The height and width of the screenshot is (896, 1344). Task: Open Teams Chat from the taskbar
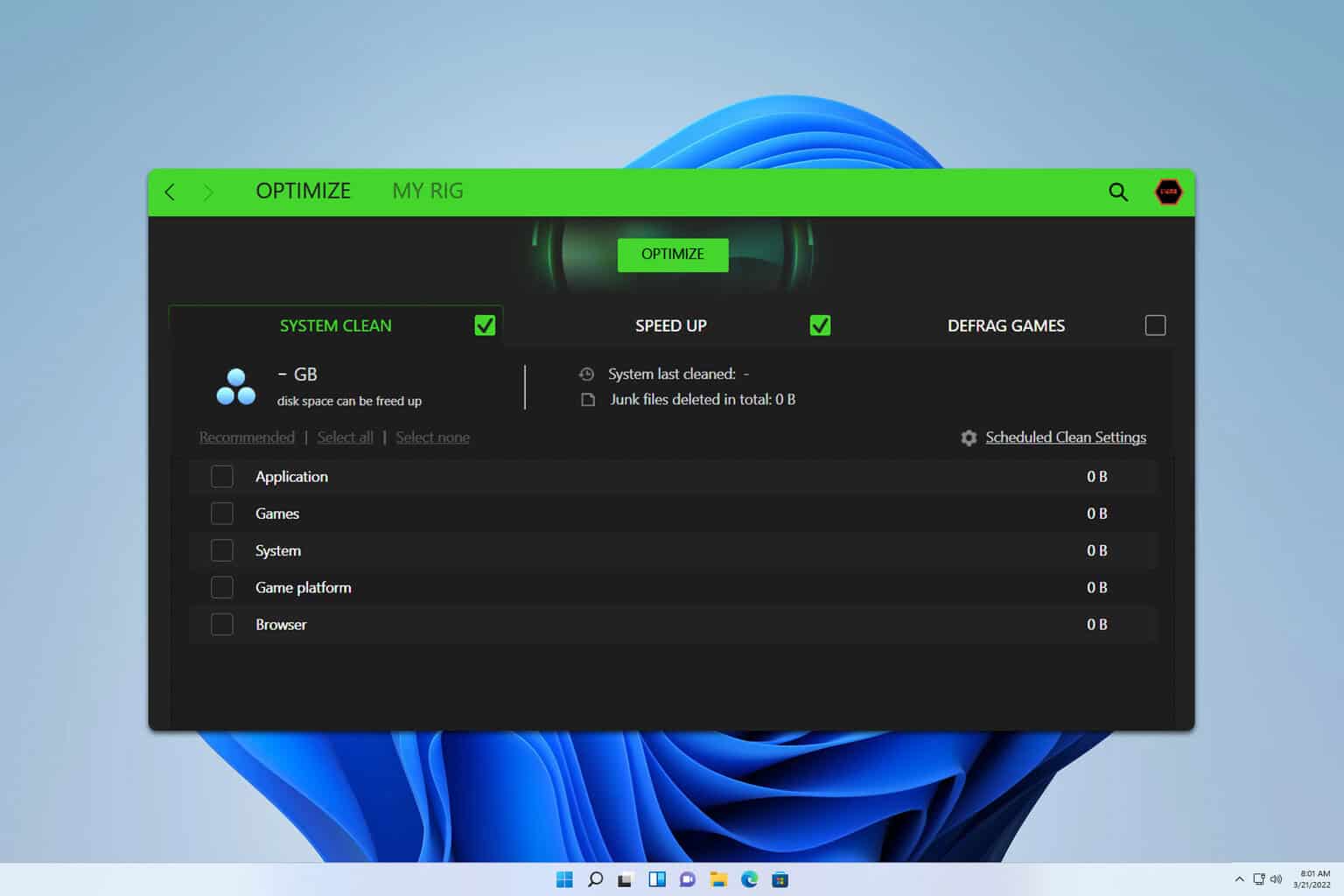click(x=688, y=879)
